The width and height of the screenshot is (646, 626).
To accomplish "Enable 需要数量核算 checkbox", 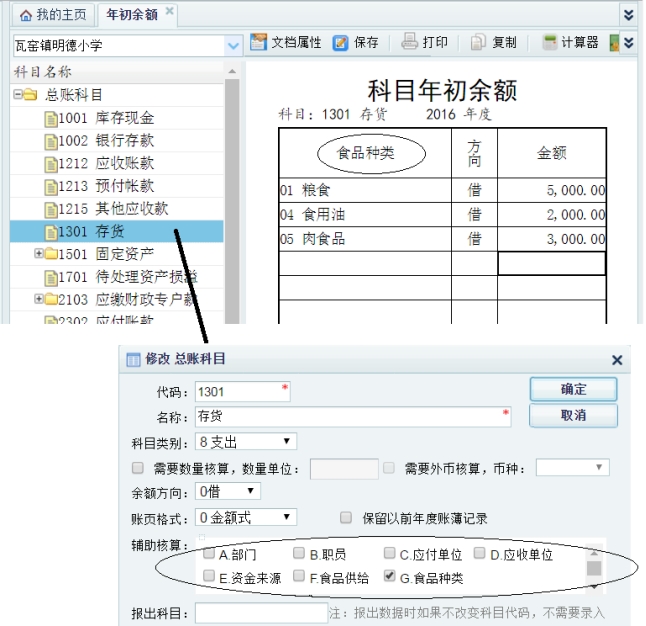I will click(138, 468).
